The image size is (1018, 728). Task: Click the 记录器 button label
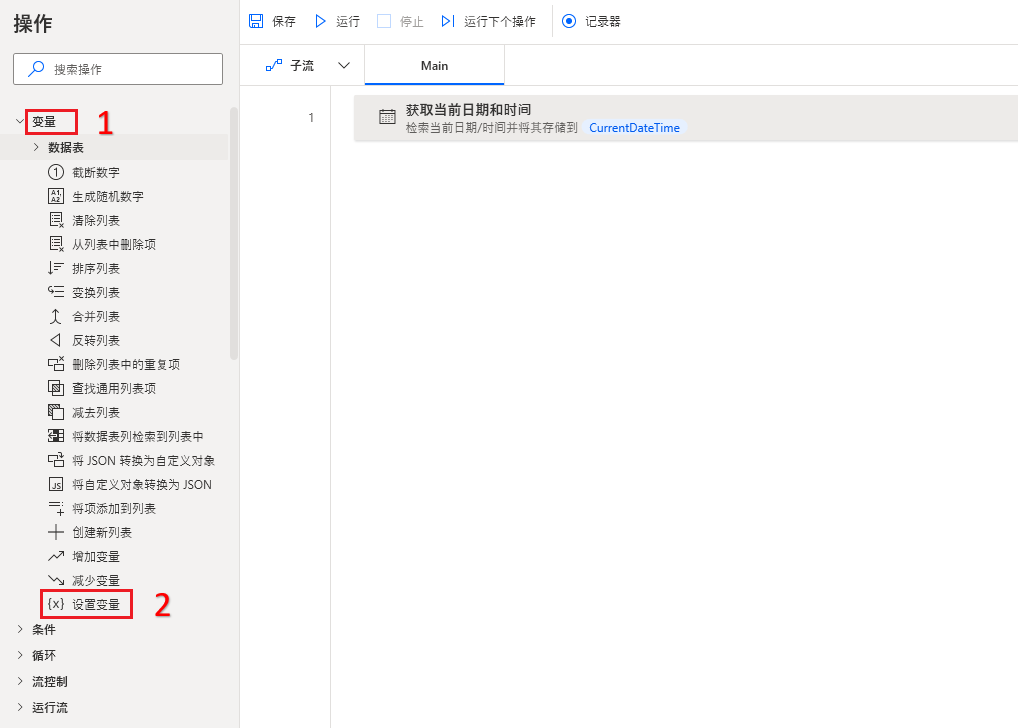click(x=602, y=22)
